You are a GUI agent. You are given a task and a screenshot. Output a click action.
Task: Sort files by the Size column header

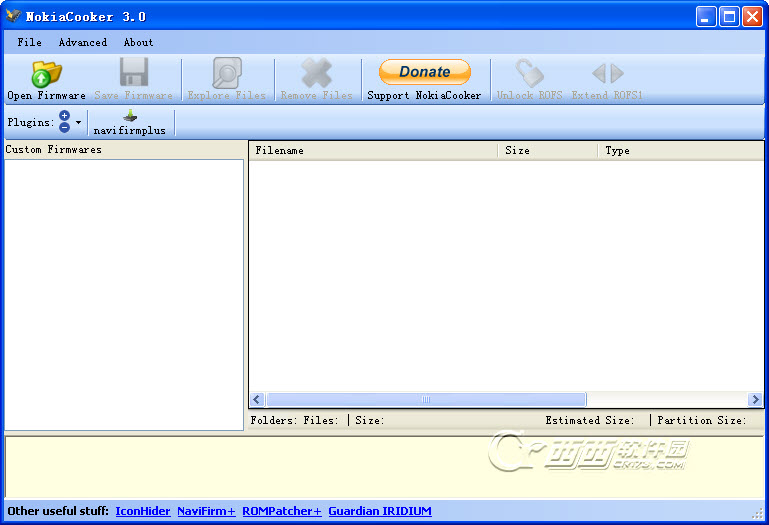(547, 150)
